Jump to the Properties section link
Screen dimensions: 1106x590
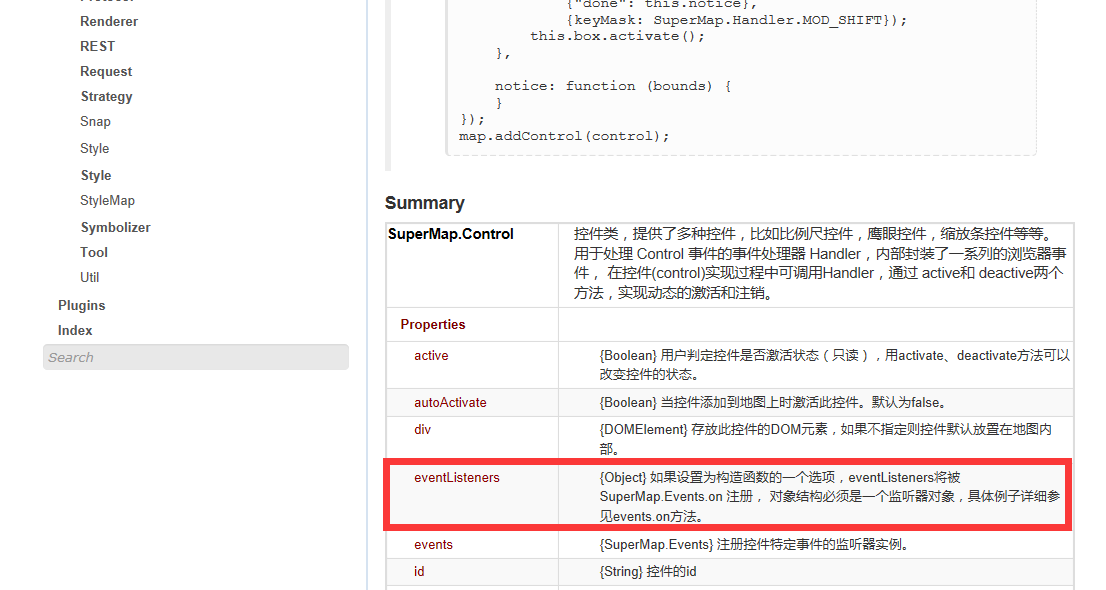pyautogui.click(x=432, y=325)
